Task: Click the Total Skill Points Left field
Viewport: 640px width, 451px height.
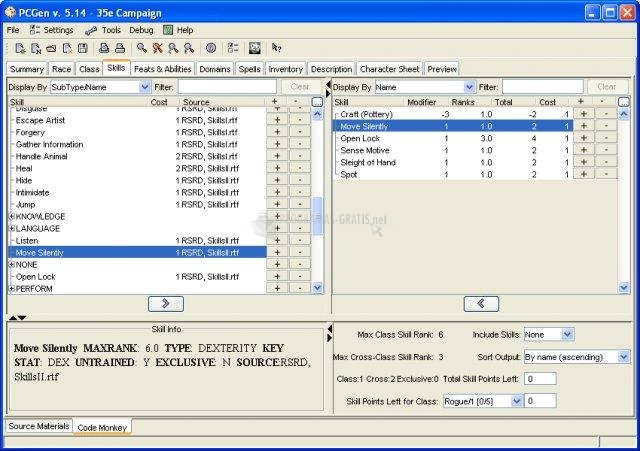Action: pos(540,379)
